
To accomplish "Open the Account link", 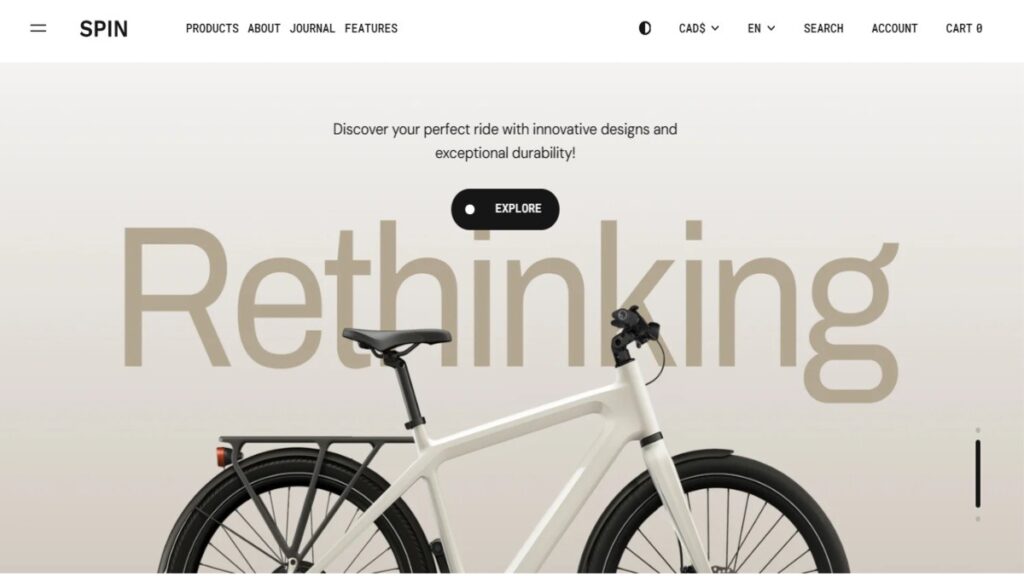I will coord(895,28).
